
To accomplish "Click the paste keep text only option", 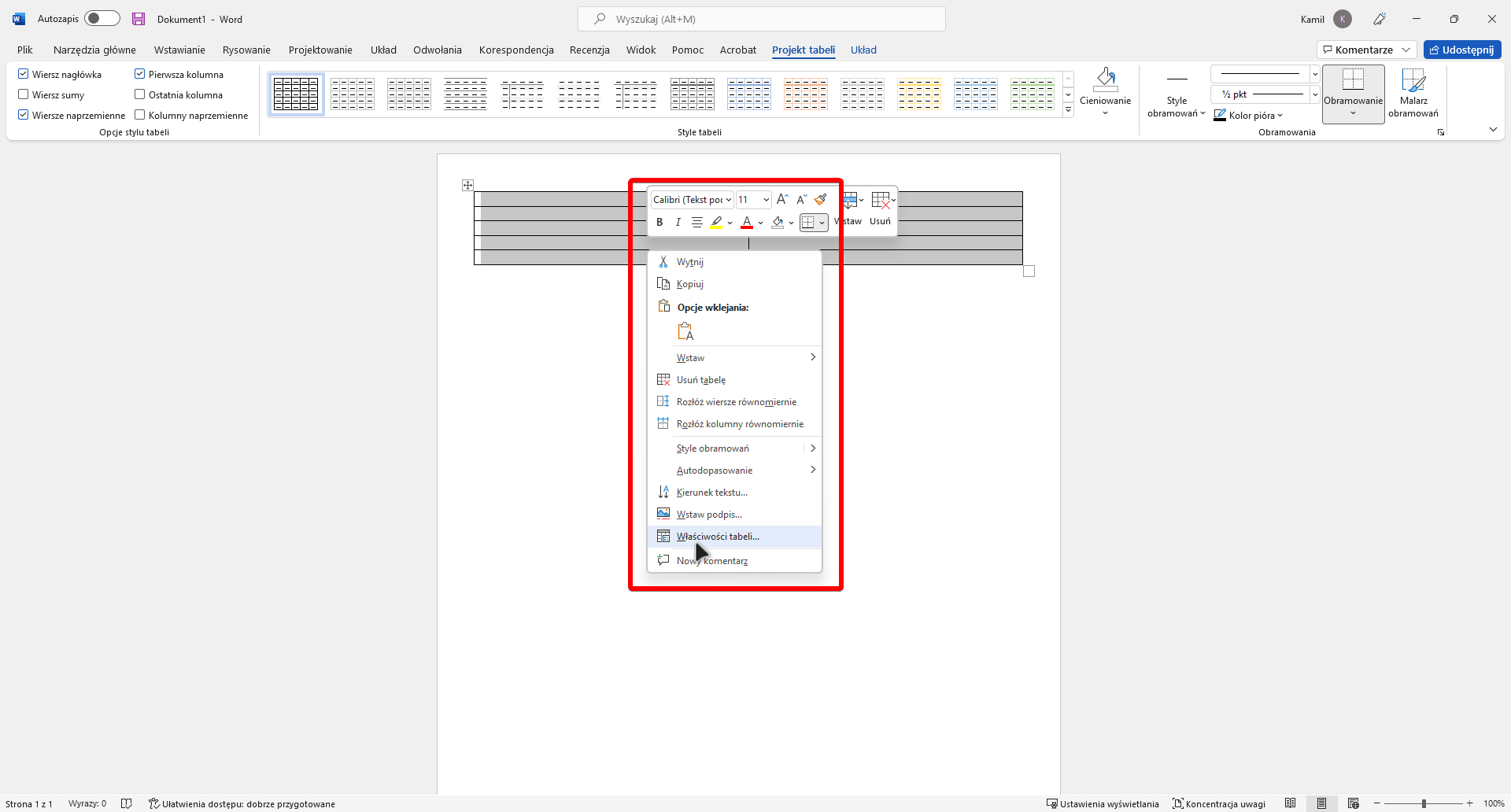I will [x=685, y=331].
